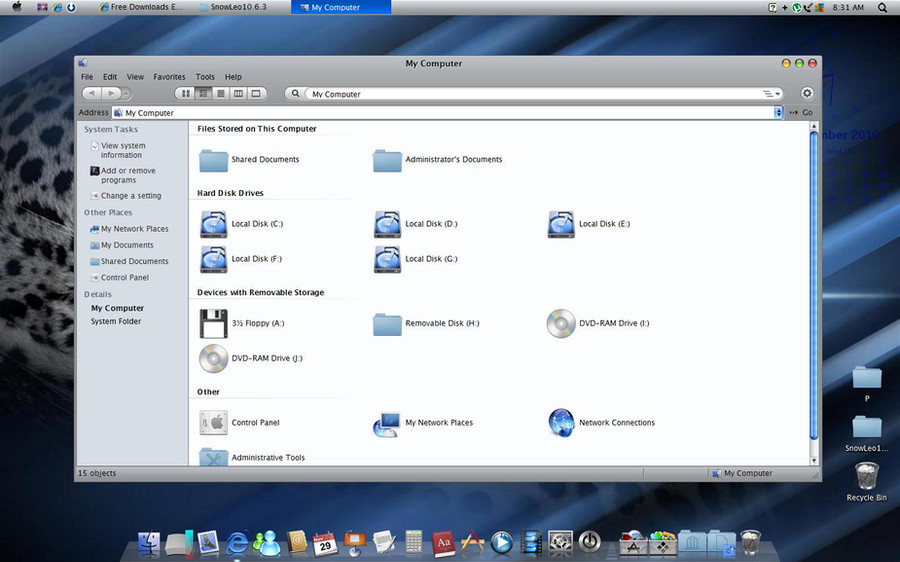Click the content pane scrollbar thumb
This screenshot has width=900, height=562.
813,285
